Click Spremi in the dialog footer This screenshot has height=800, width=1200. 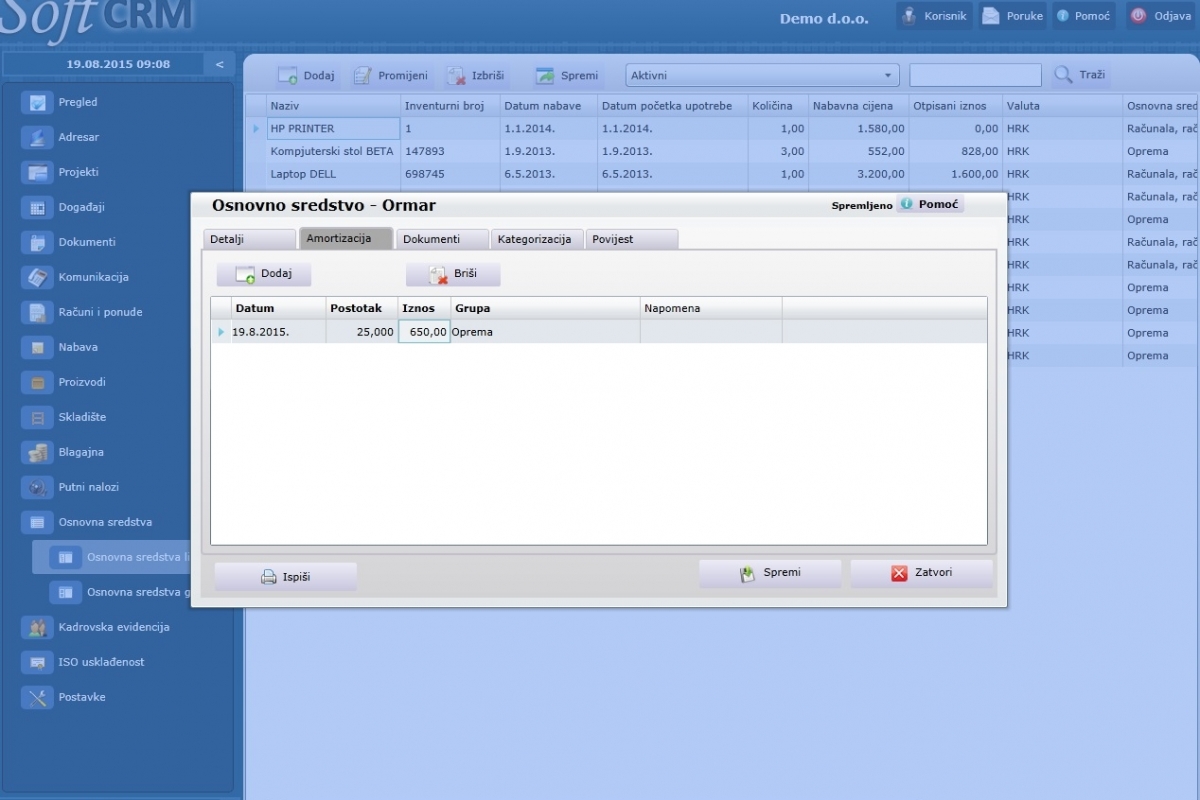(x=770, y=573)
